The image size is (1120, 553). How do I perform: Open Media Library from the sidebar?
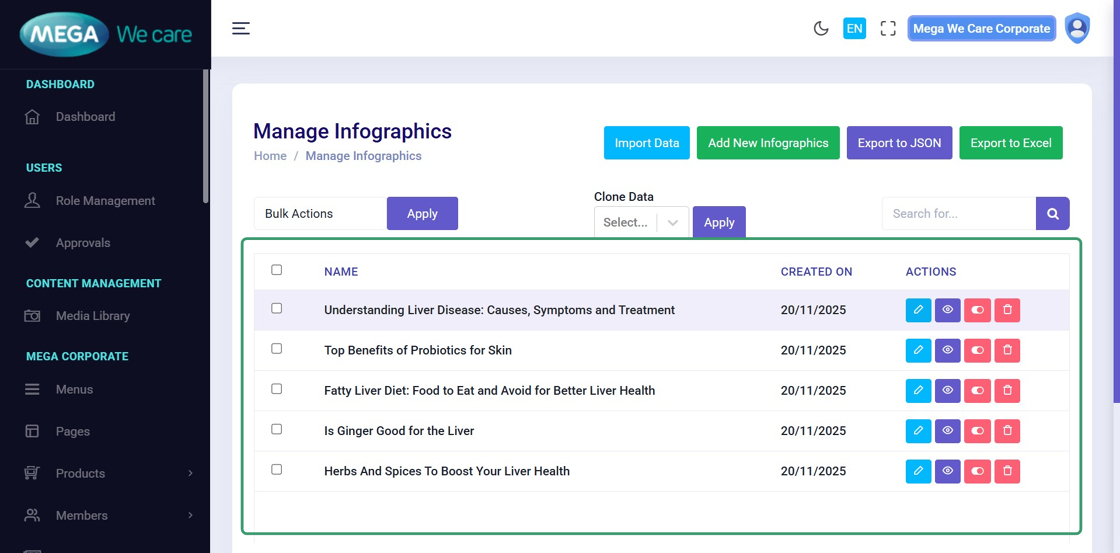tap(92, 316)
